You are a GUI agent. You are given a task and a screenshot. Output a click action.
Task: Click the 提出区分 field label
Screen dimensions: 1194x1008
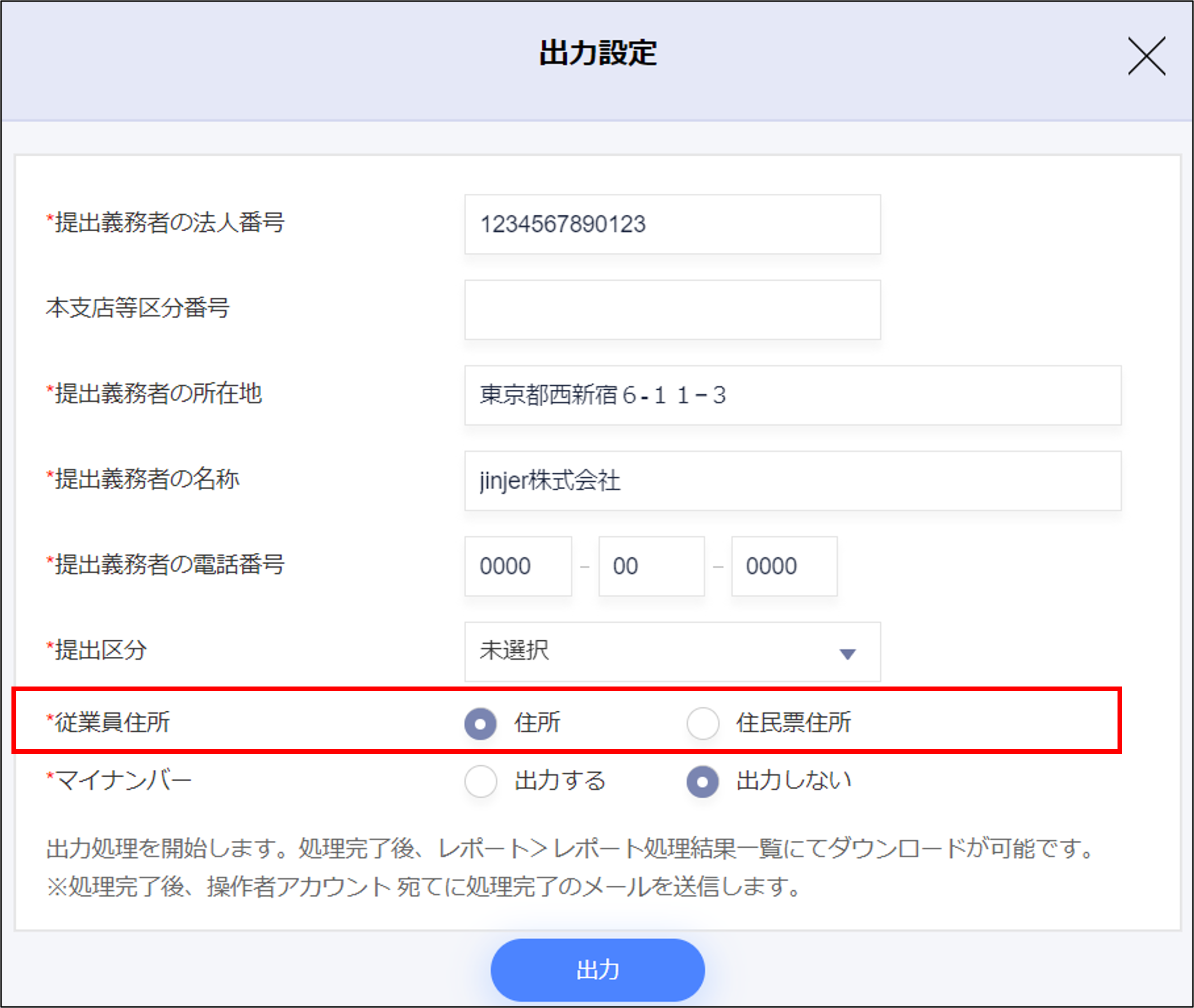(100, 650)
